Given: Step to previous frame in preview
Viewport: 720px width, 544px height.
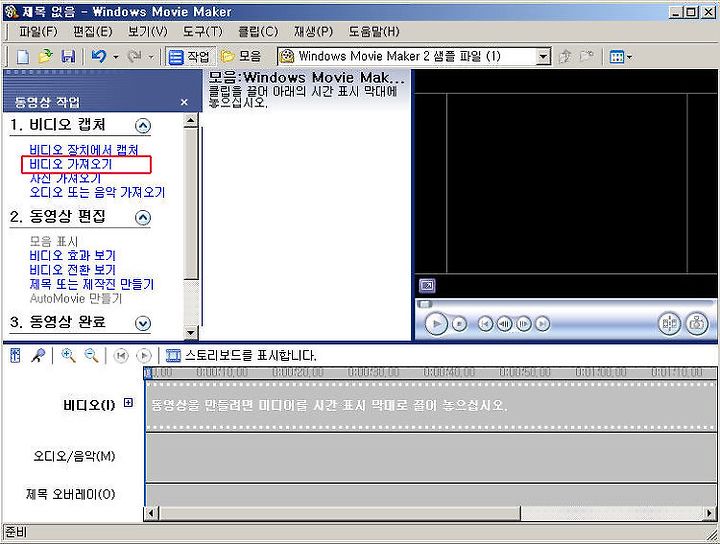Looking at the screenshot, I should pos(504,324).
